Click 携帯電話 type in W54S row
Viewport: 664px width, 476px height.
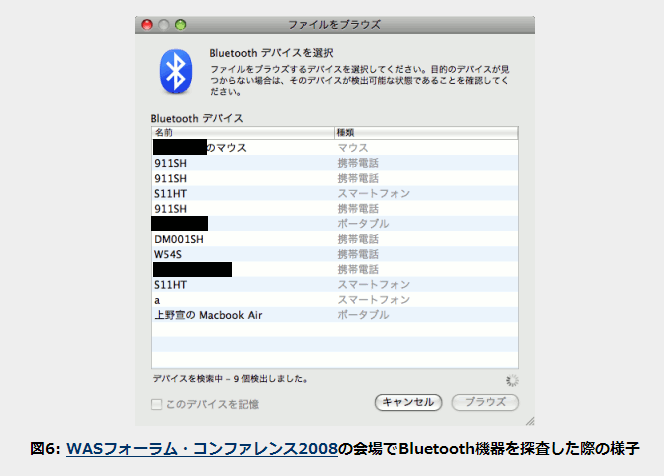click(358, 255)
